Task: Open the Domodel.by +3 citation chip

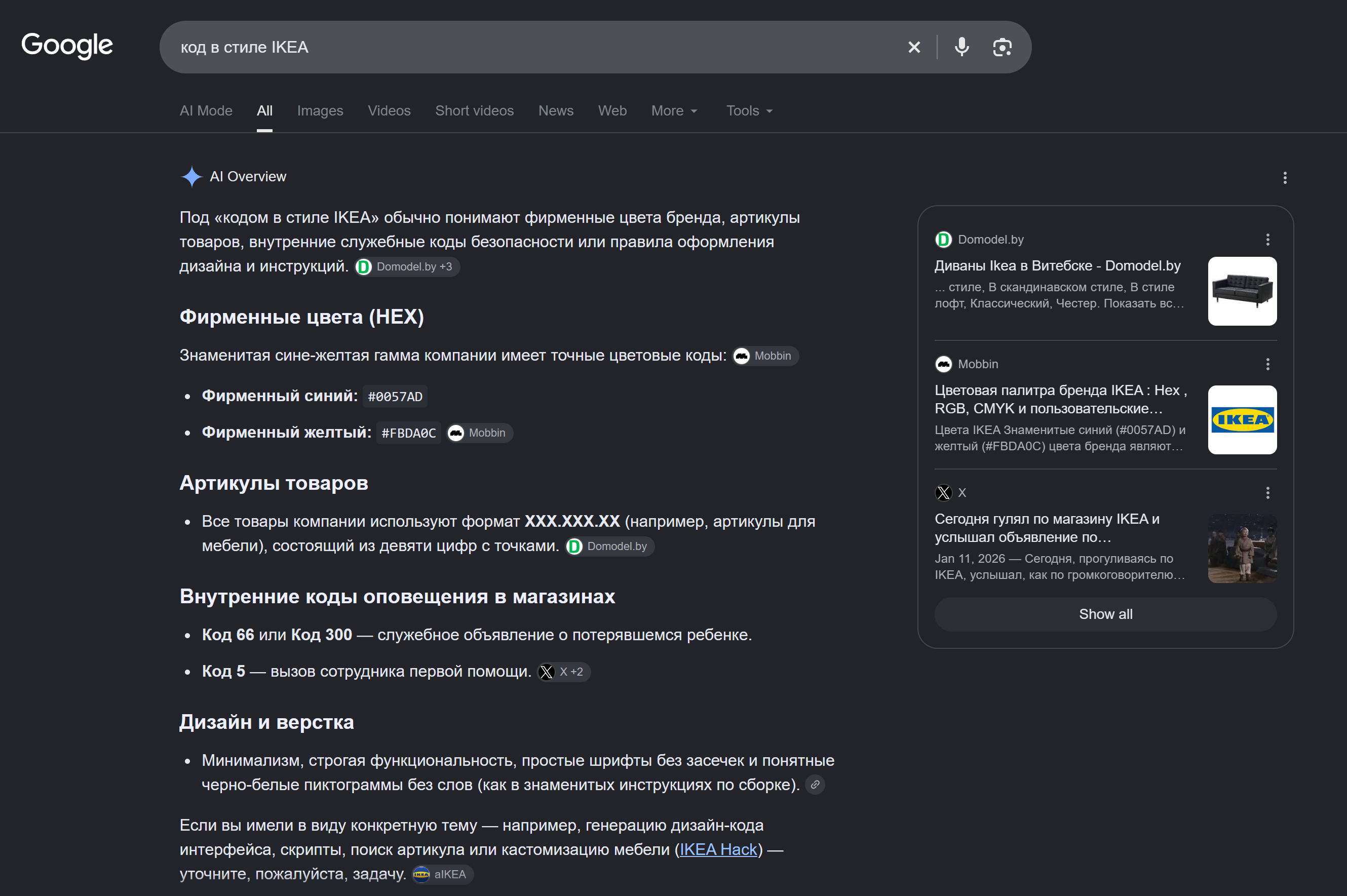Action: (407, 267)
